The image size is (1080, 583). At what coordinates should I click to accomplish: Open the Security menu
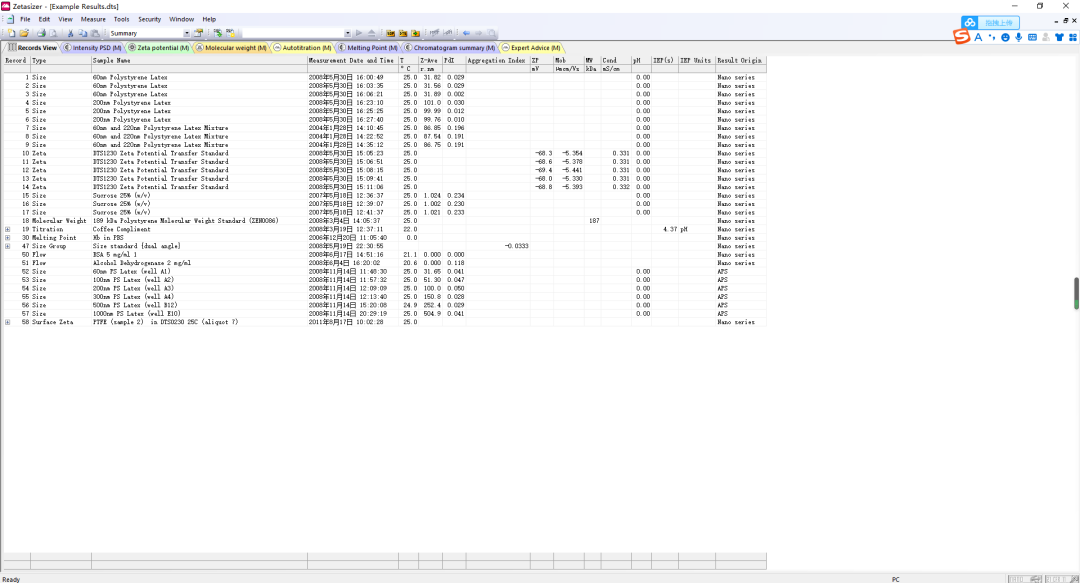(x=149, y=19)
